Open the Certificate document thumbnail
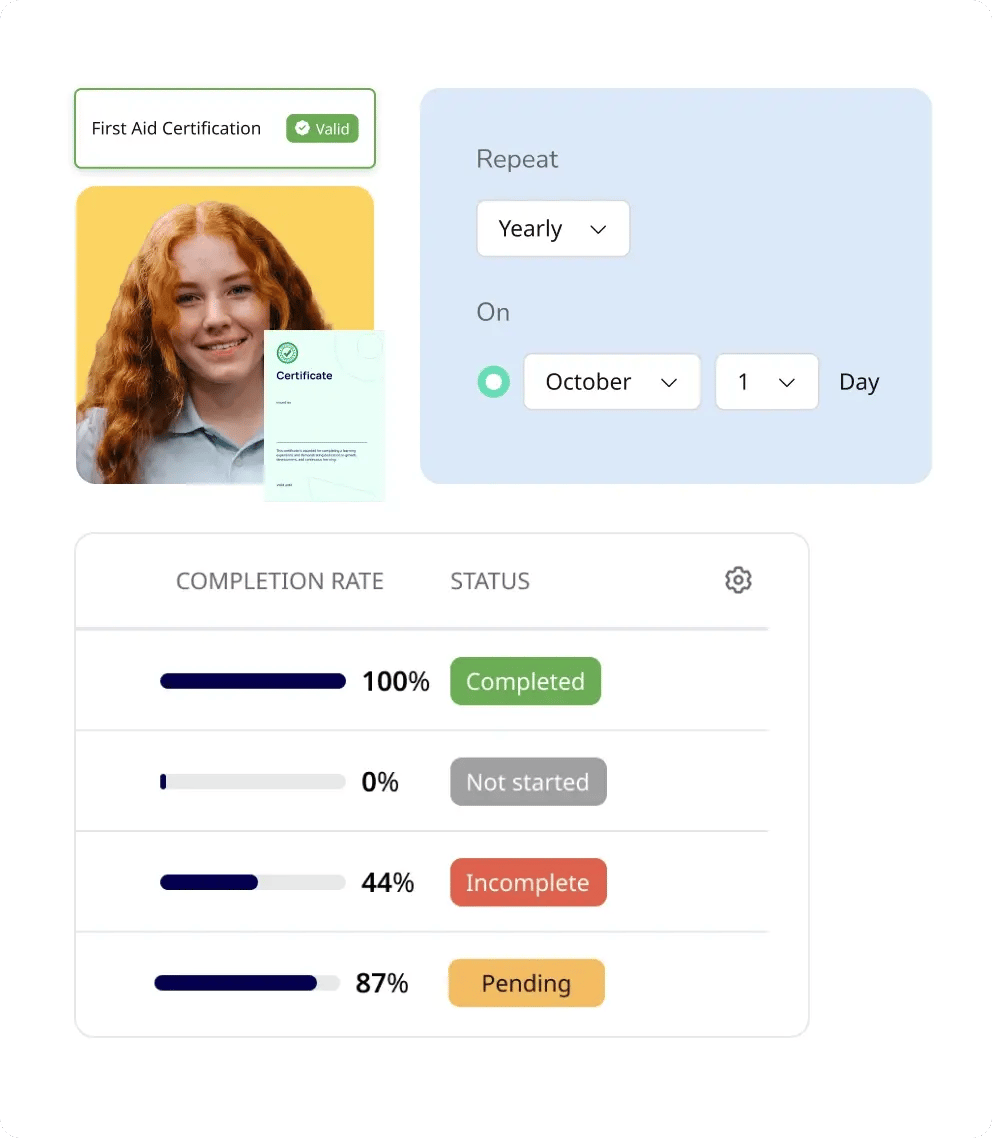 point(324,415)
